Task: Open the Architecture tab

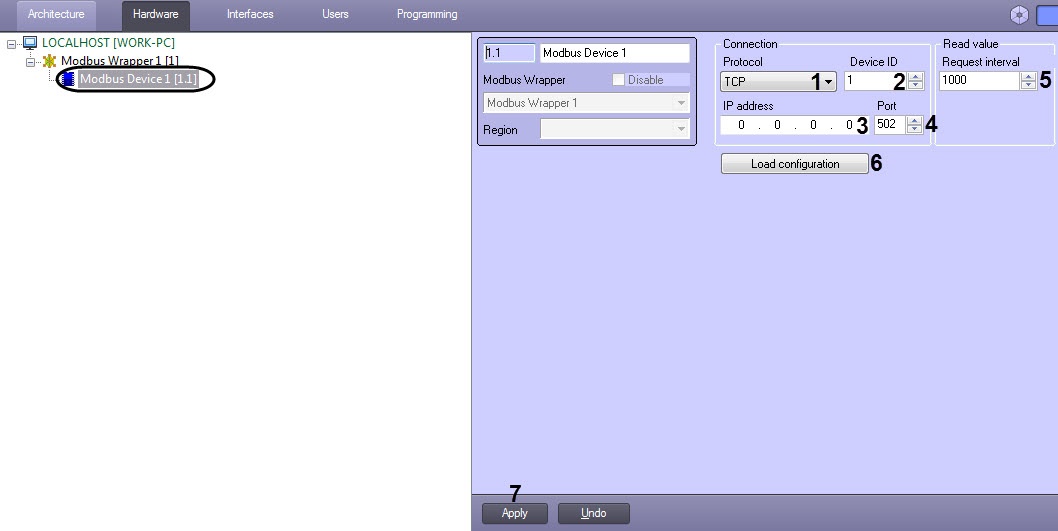Action: [x=56, y=14]
